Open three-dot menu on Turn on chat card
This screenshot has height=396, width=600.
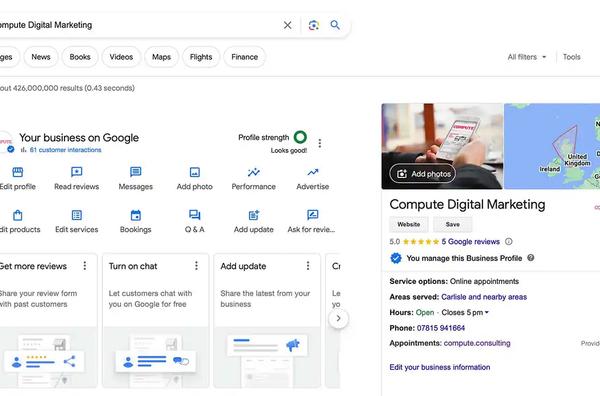196,266
